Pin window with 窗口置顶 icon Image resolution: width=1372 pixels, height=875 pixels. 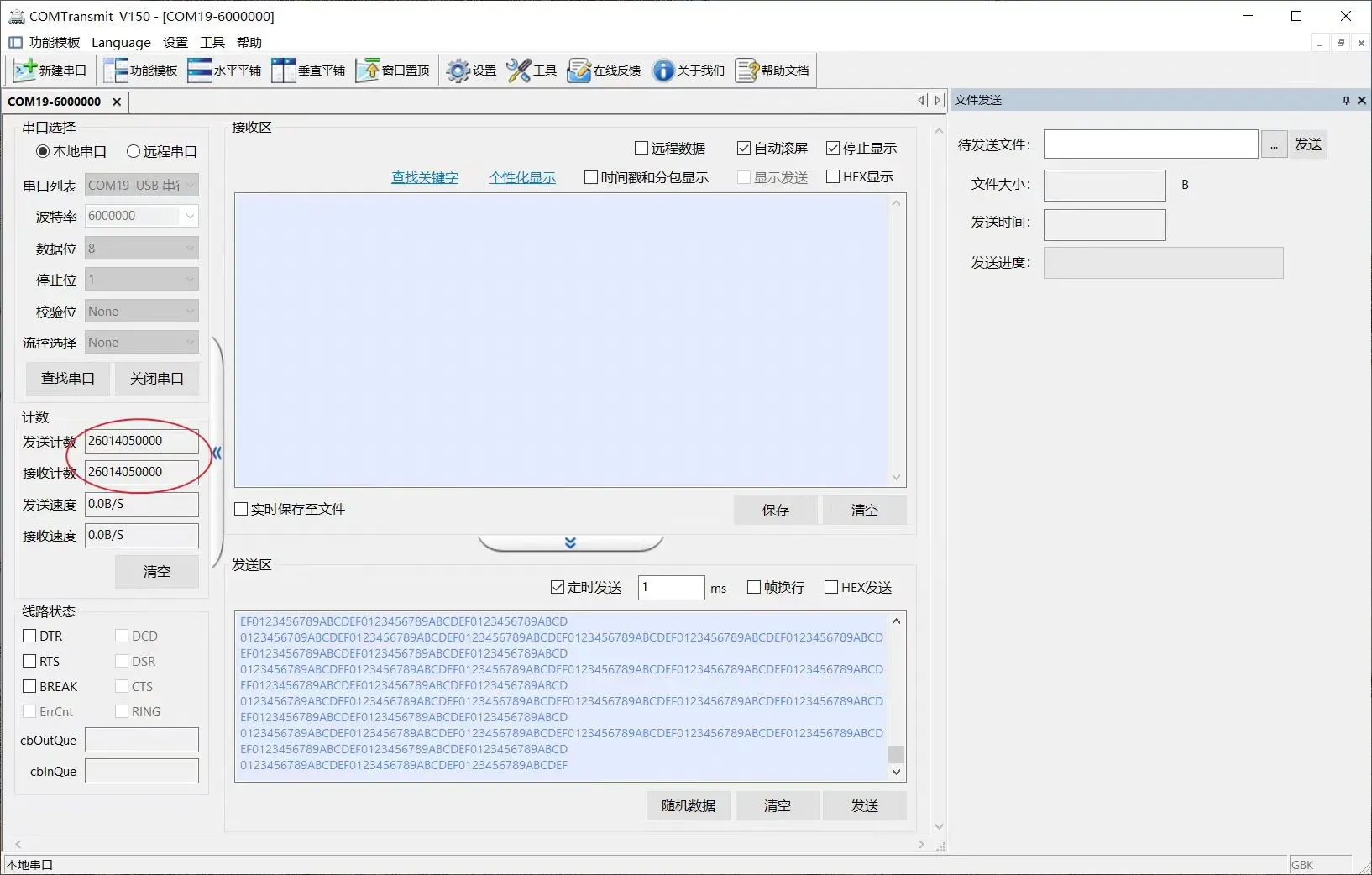coord(368,71)
